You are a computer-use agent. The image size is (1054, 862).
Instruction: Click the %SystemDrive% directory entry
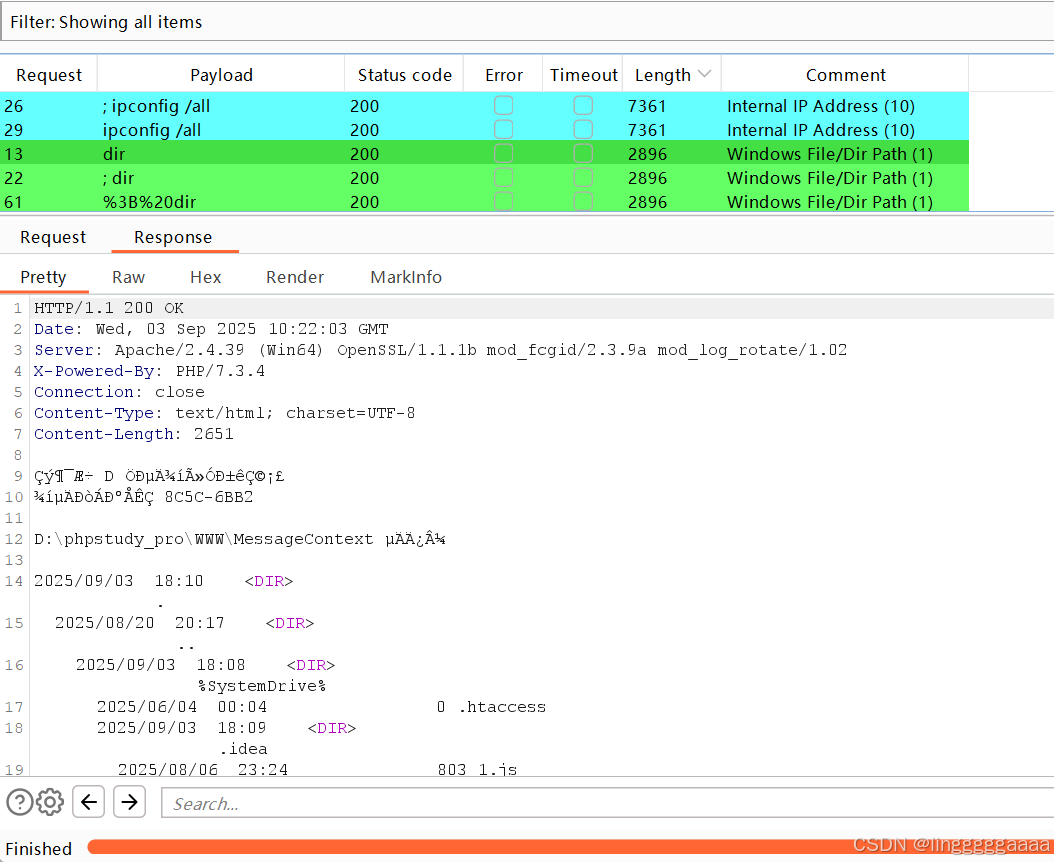[x=261, y=686]
